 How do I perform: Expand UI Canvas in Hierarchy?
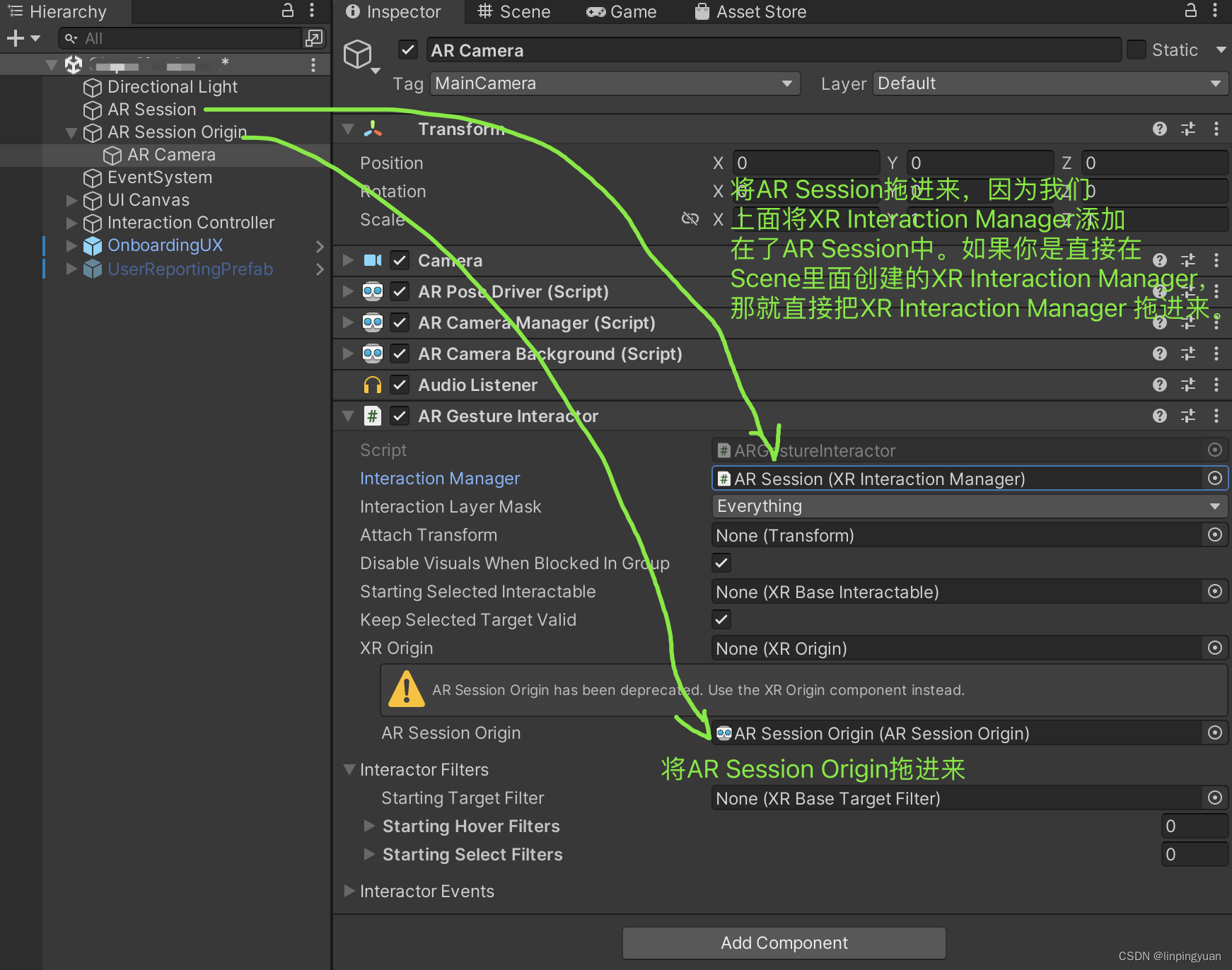coord(71,200)
